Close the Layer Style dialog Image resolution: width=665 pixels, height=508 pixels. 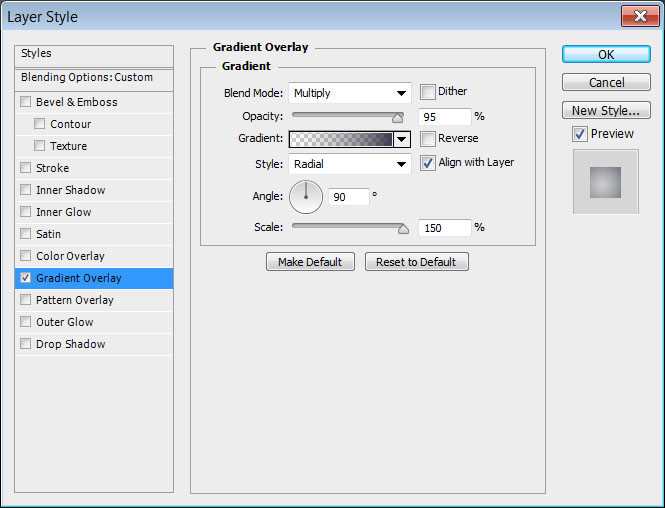638,16
